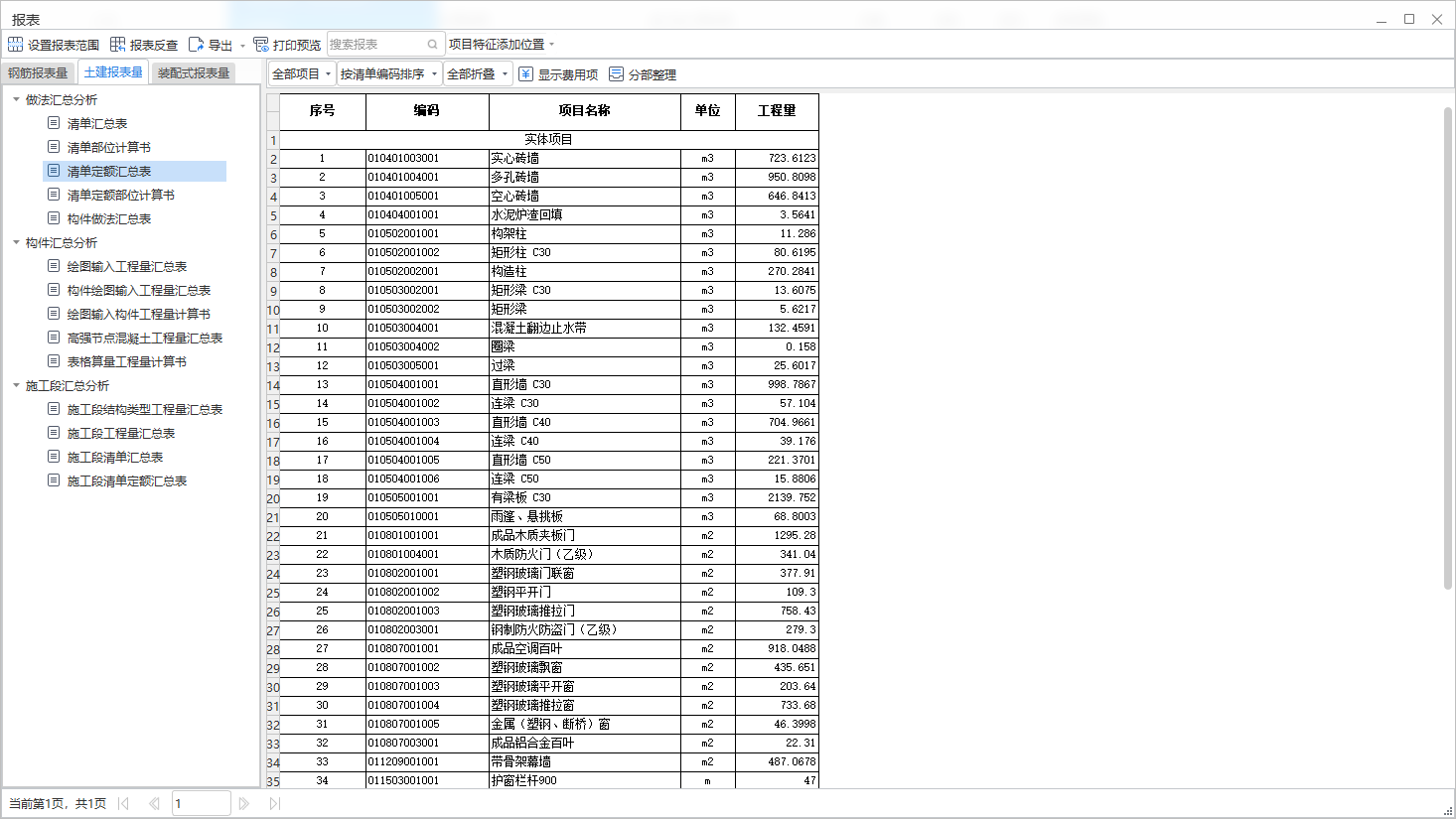The width and height of the screenshot is (1456, 819).
Task: Click the 单位 column header
Action: 708,111
